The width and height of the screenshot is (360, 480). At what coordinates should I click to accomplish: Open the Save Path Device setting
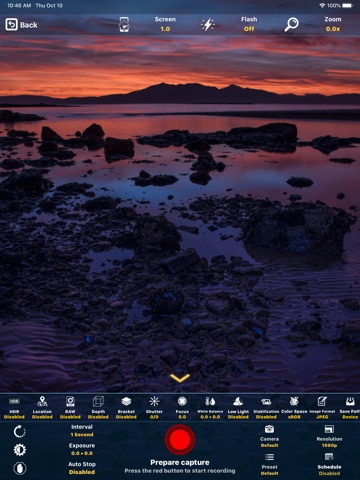(350, 407)
